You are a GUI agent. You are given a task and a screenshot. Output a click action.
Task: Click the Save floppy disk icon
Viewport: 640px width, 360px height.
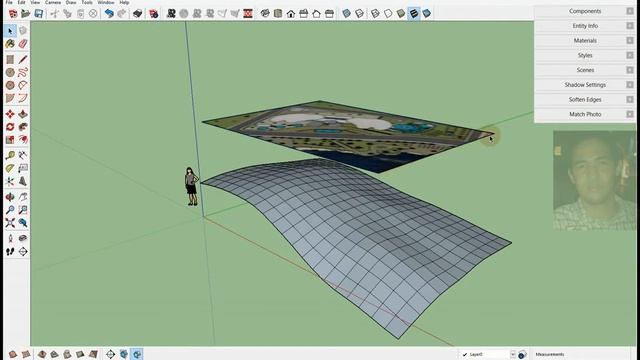tap(38, 13)
